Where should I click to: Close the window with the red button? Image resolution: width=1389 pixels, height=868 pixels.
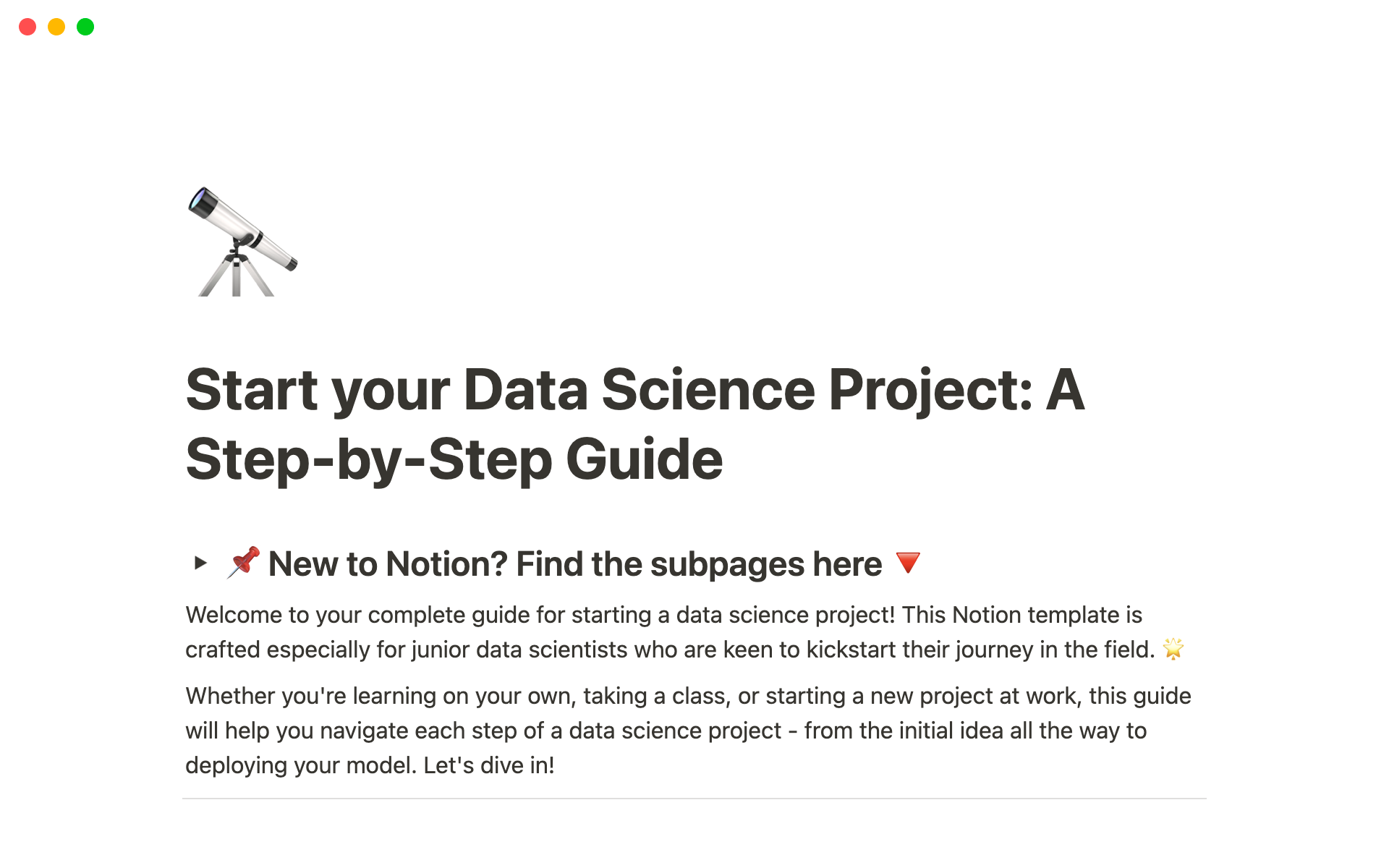[x=27, y=27]
